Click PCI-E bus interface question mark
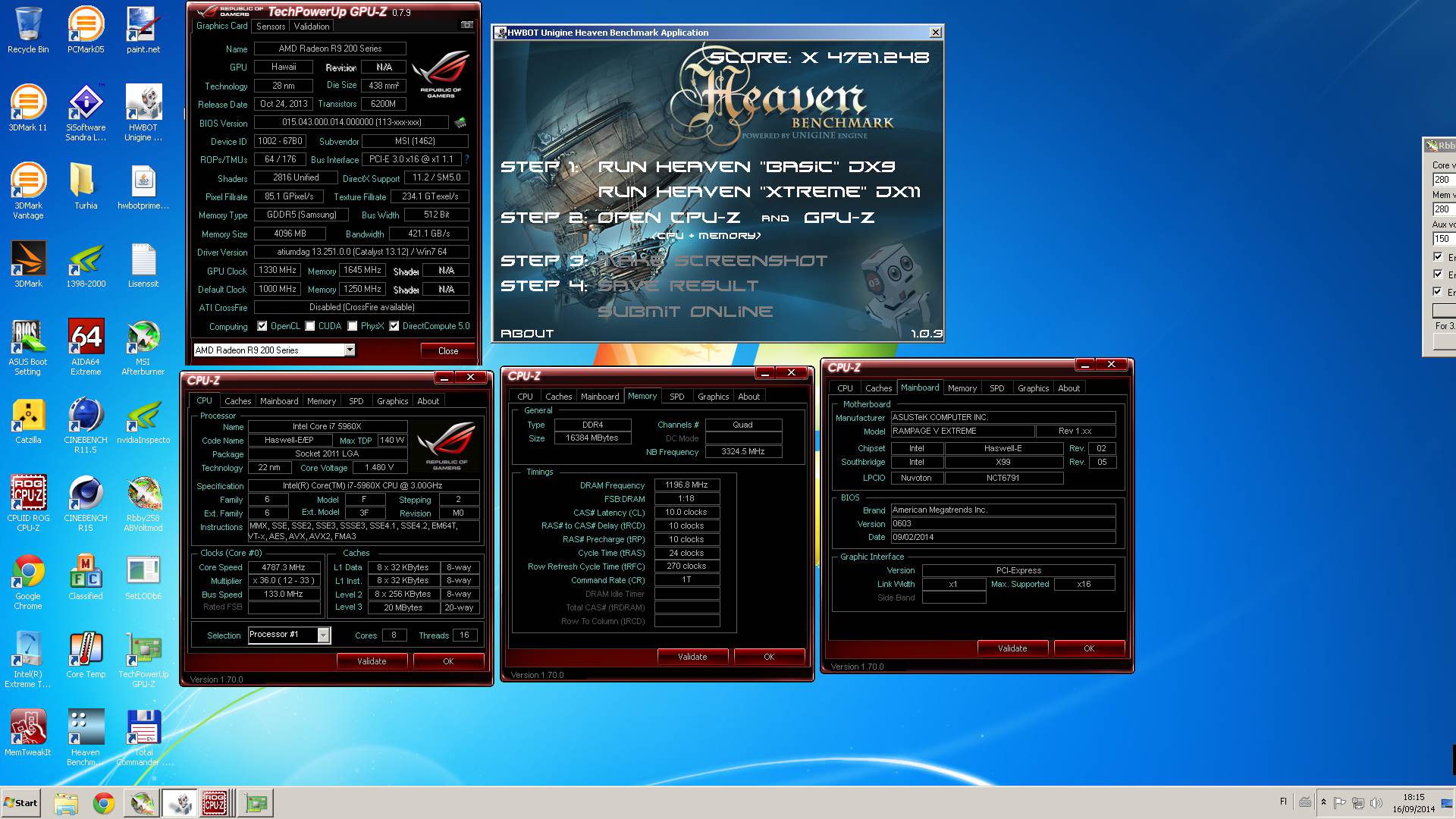This screenshot has height=819, width=1456. pos(467,159)
